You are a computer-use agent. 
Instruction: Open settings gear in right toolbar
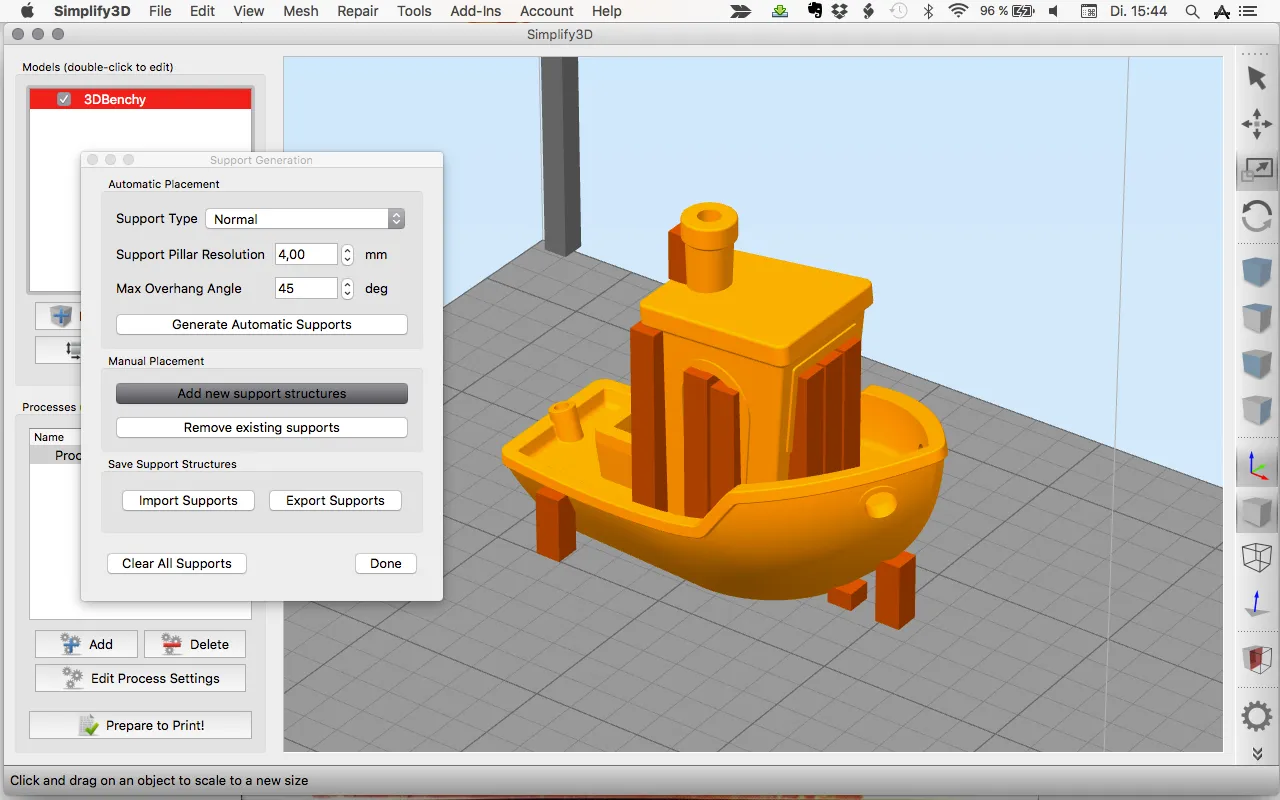click(x=1257, y=716)
